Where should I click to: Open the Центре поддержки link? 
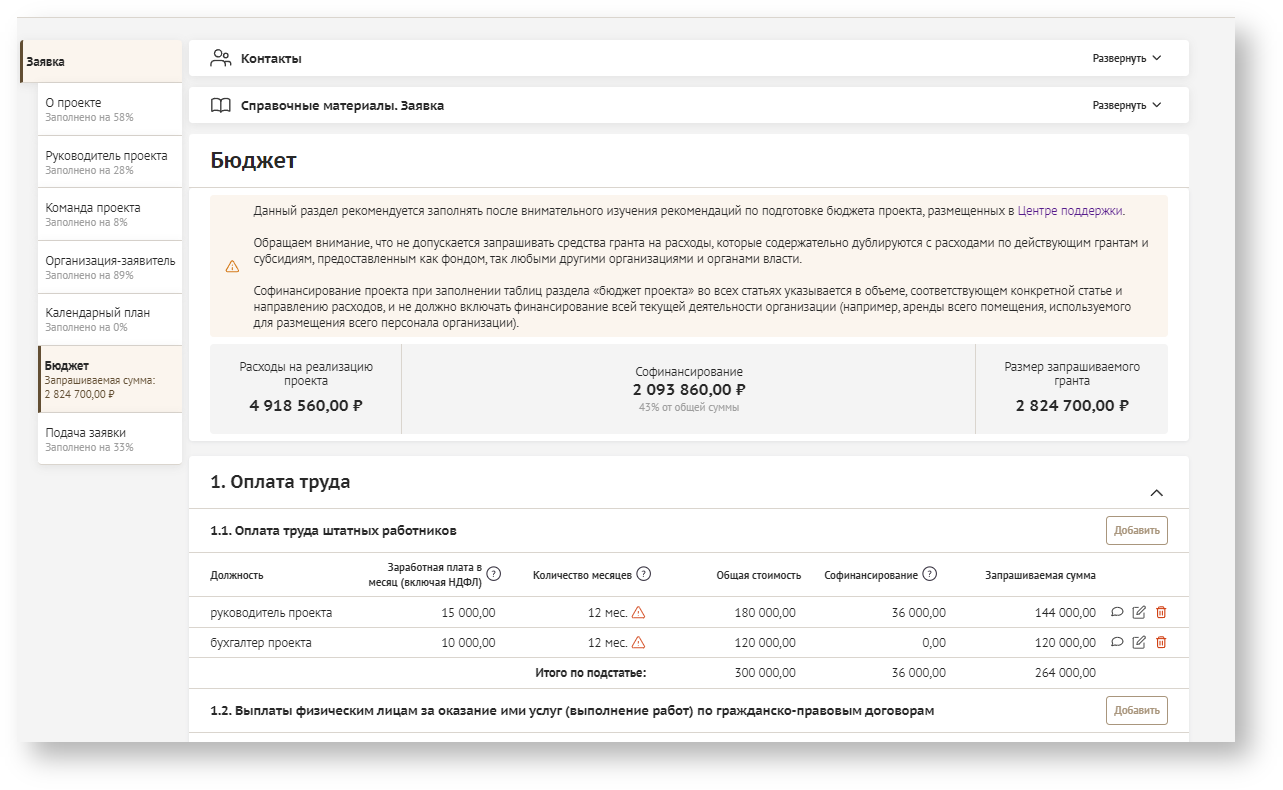(1070, 211)
